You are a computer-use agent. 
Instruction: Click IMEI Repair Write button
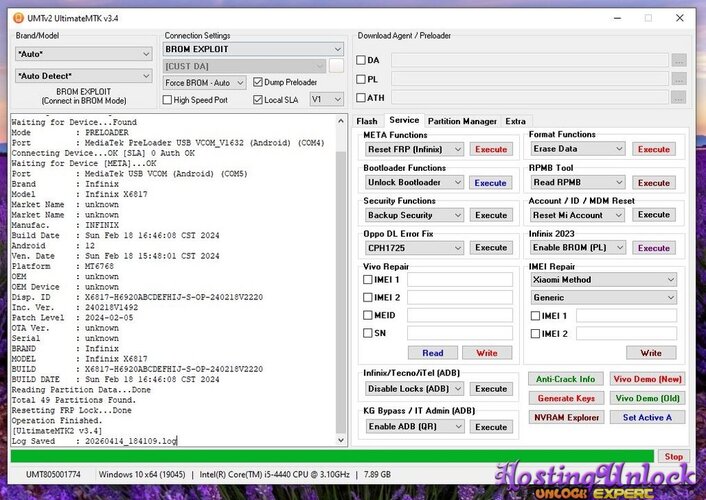pos(651,353)
